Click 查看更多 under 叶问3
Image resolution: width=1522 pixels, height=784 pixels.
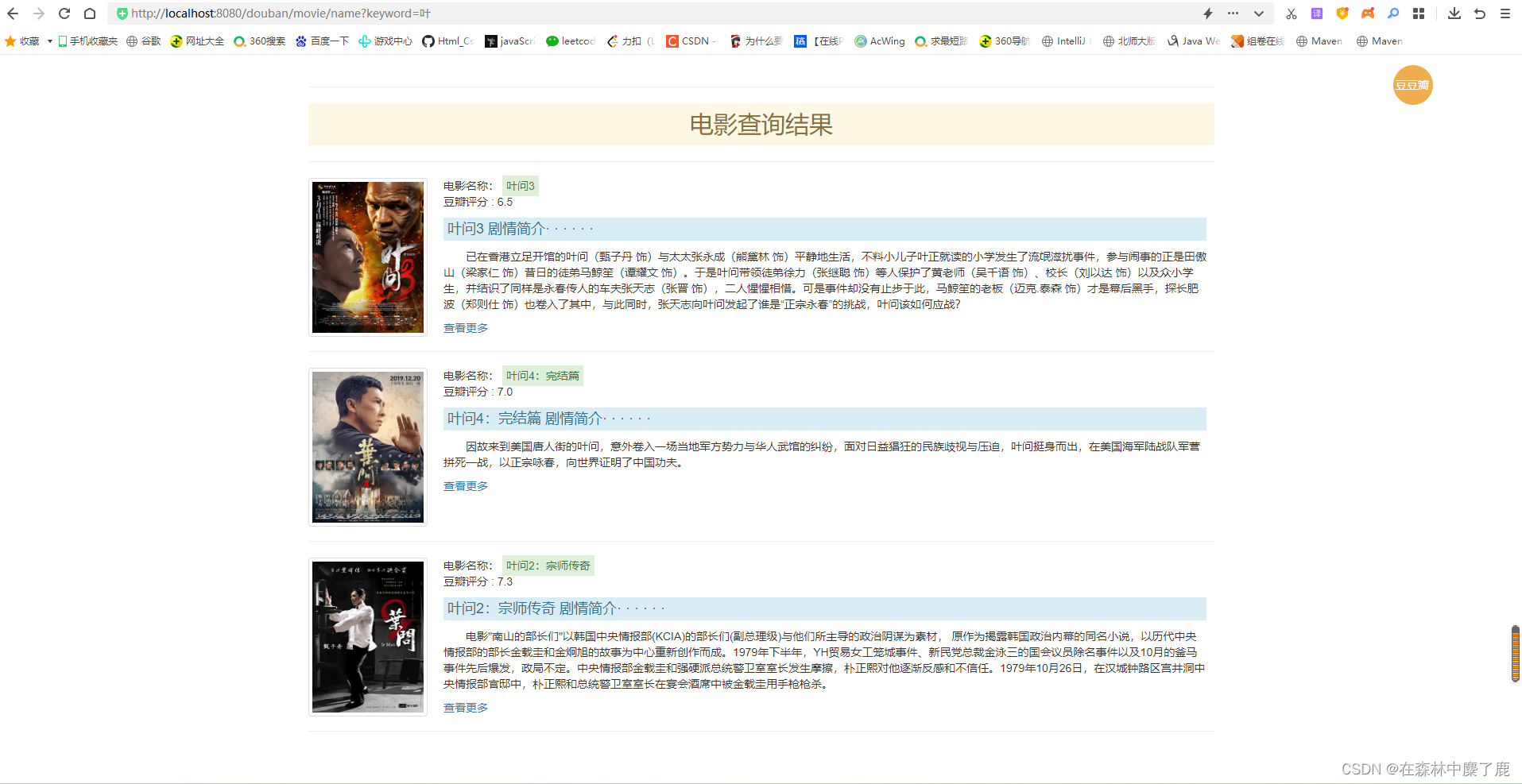point(466,328)
